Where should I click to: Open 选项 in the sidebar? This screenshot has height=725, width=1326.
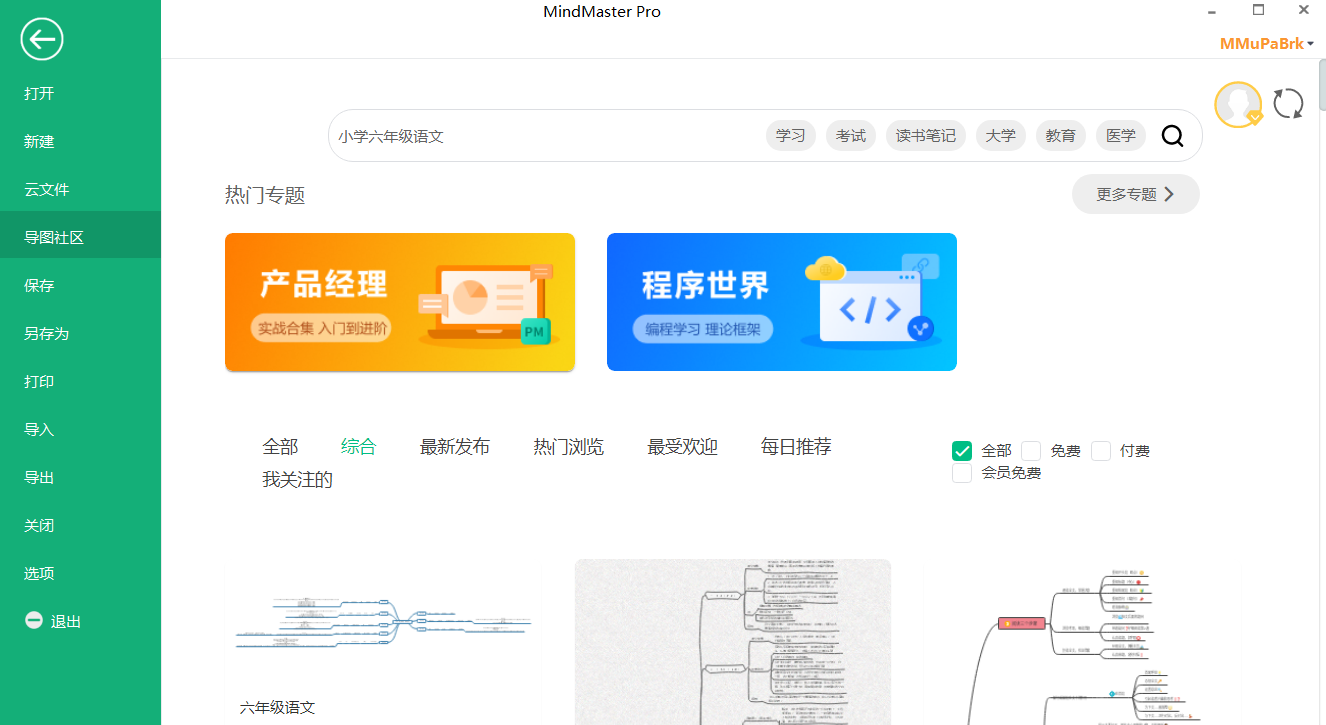coord(80,573)
